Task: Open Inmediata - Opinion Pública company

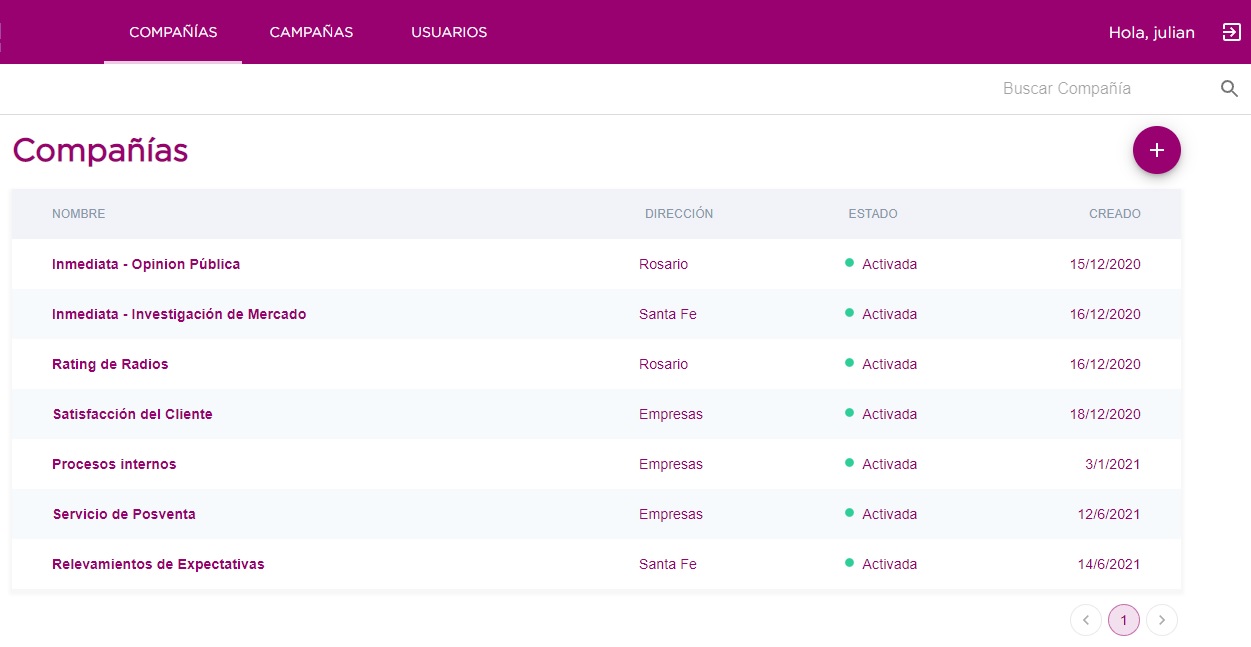Action: (146, 264)
